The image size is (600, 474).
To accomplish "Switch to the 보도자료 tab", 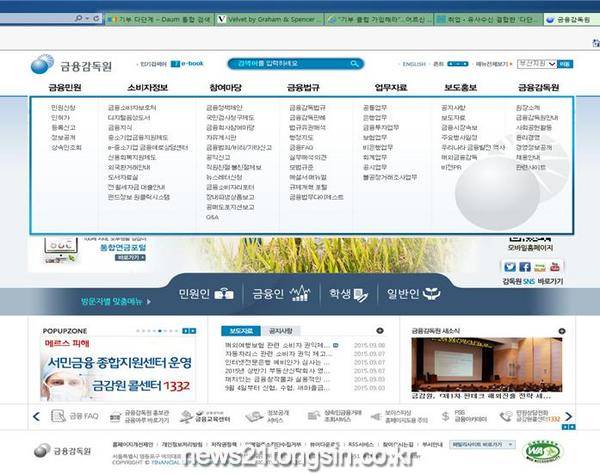I will click(241, 331).
